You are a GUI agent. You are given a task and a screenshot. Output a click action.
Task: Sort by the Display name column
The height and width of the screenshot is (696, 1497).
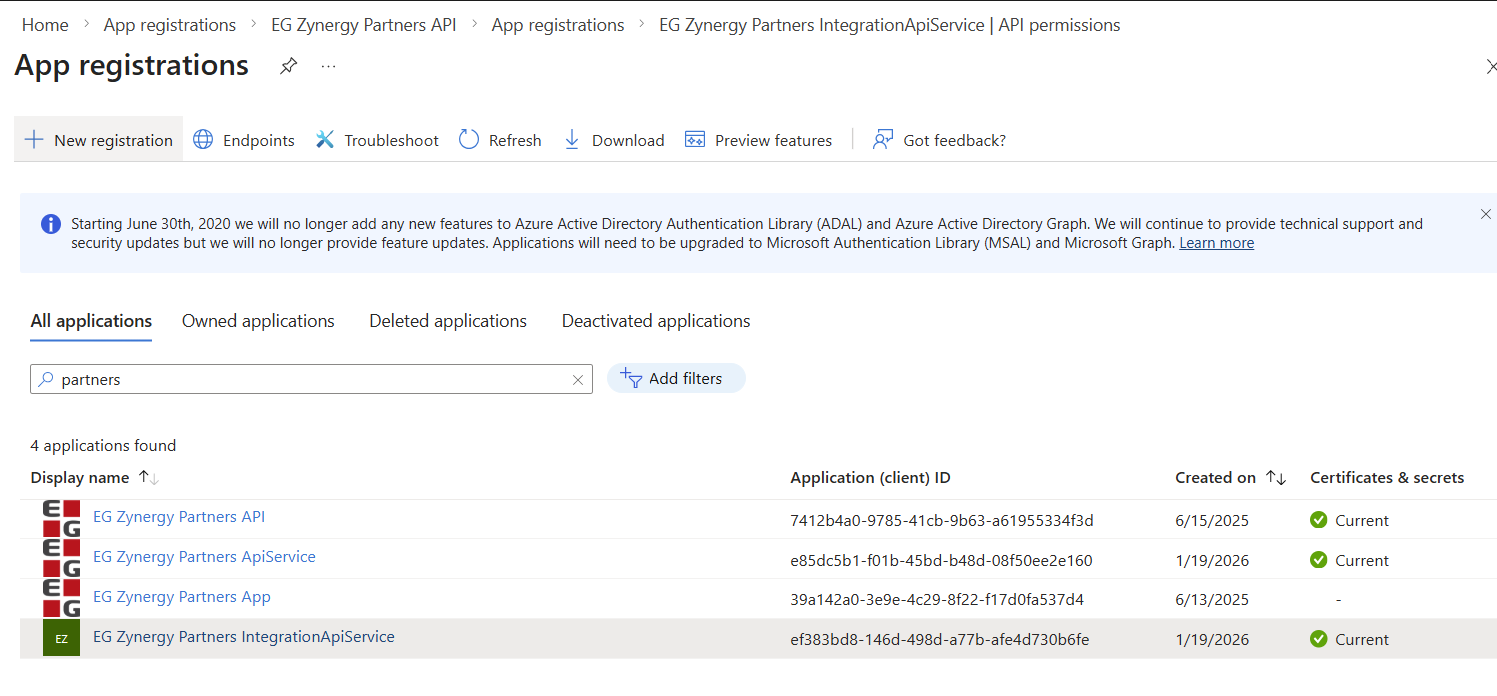95,478
